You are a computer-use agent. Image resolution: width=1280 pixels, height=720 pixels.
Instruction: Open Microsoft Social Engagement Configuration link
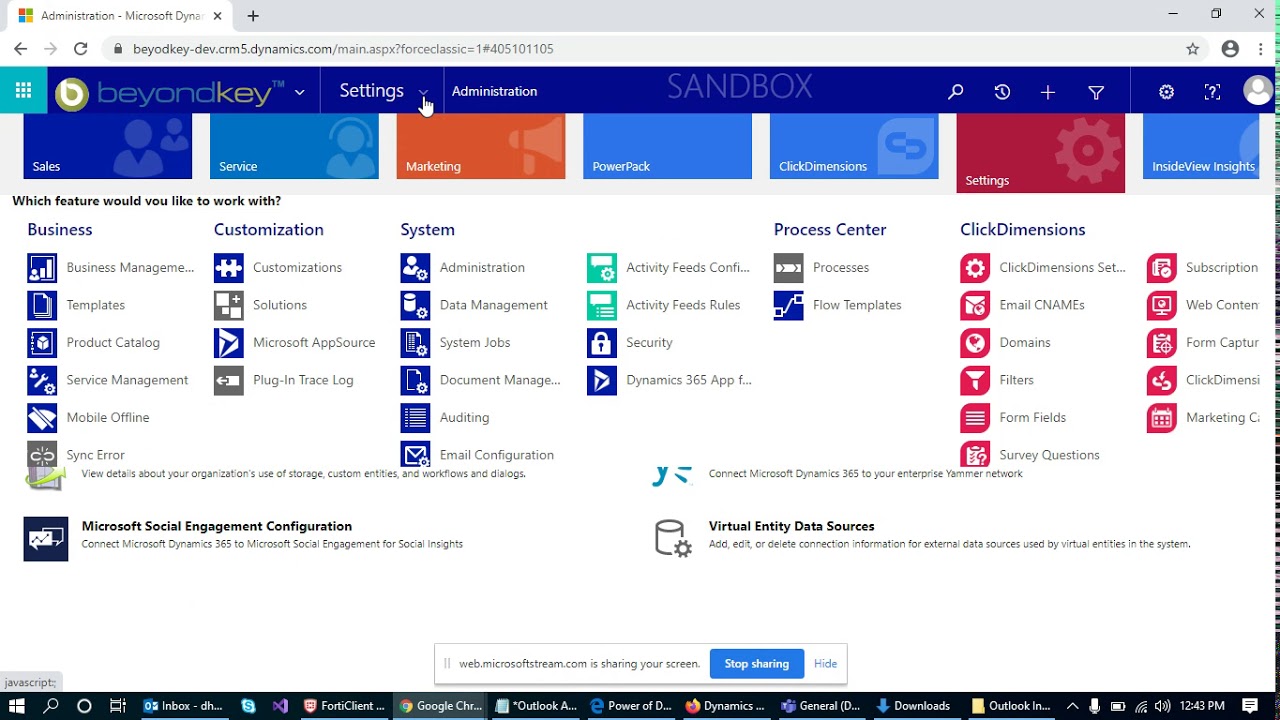pos(217,526)
